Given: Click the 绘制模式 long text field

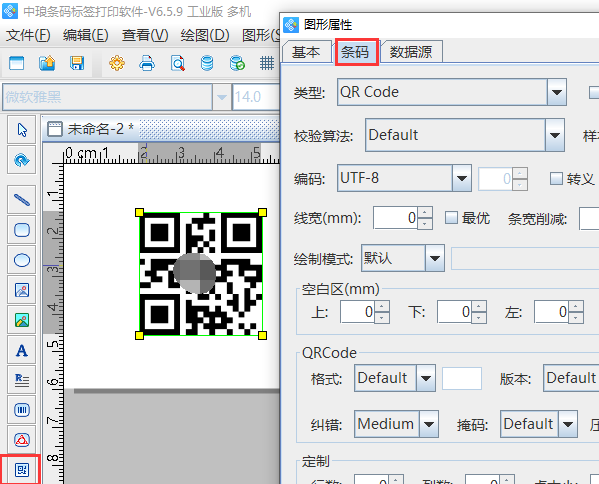Looking at the screenshot, I should pos(525,258).
